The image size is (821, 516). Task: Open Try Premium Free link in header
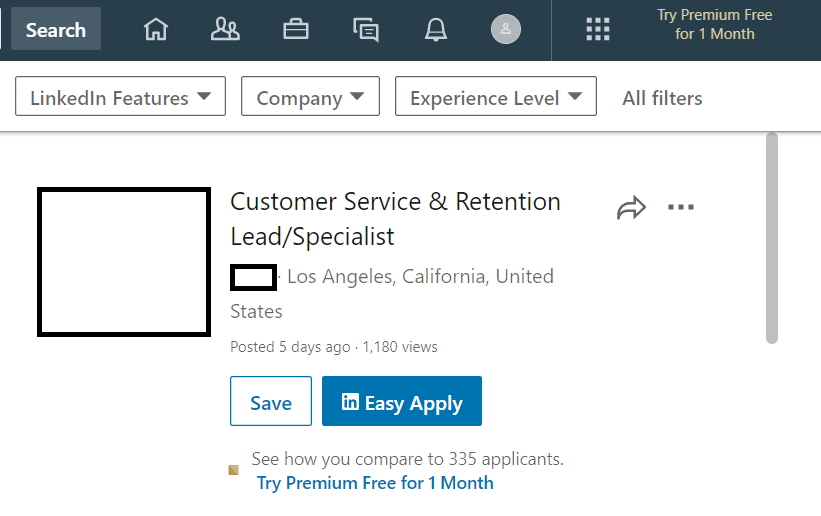715,25
